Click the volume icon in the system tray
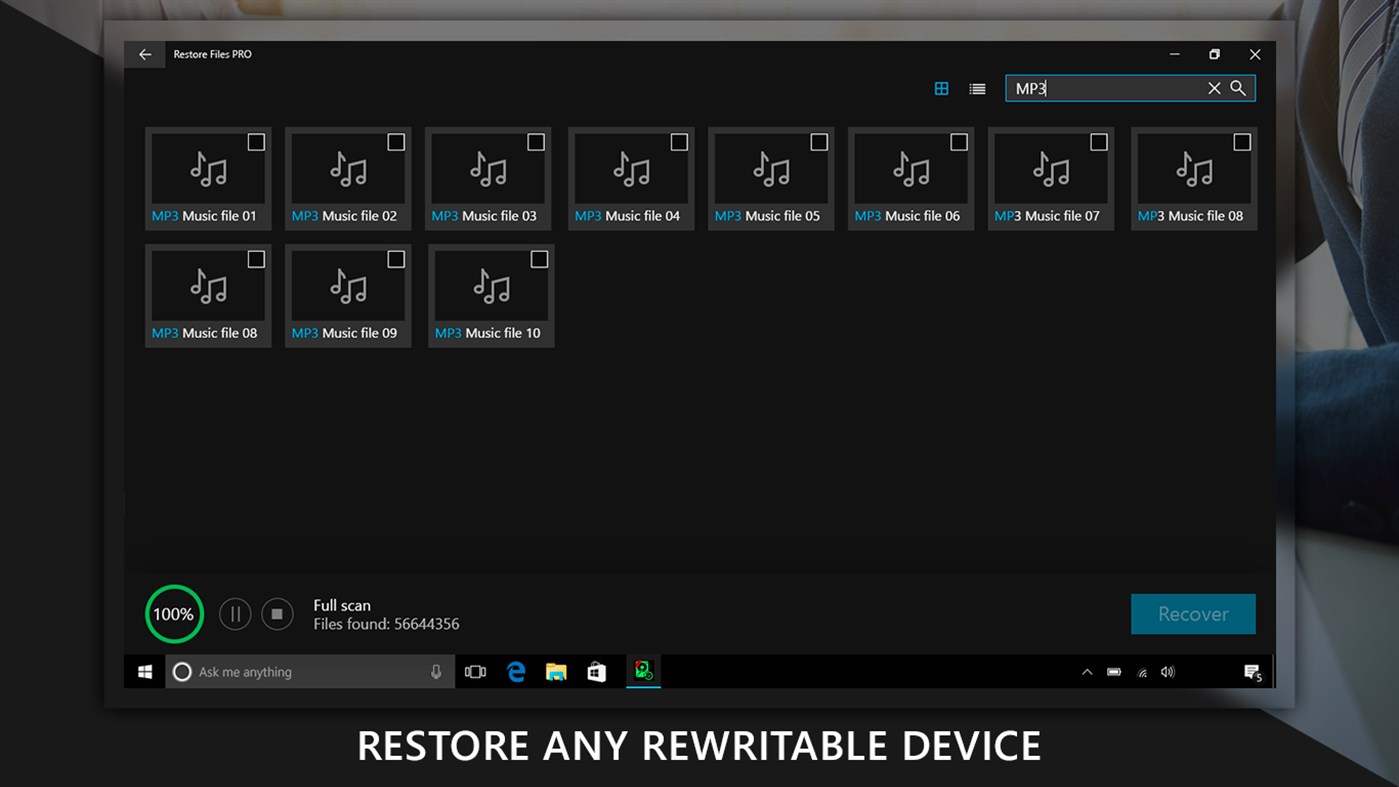Image resolution: width=1399 pixels, height=787 pixels. coord(1167,671)
